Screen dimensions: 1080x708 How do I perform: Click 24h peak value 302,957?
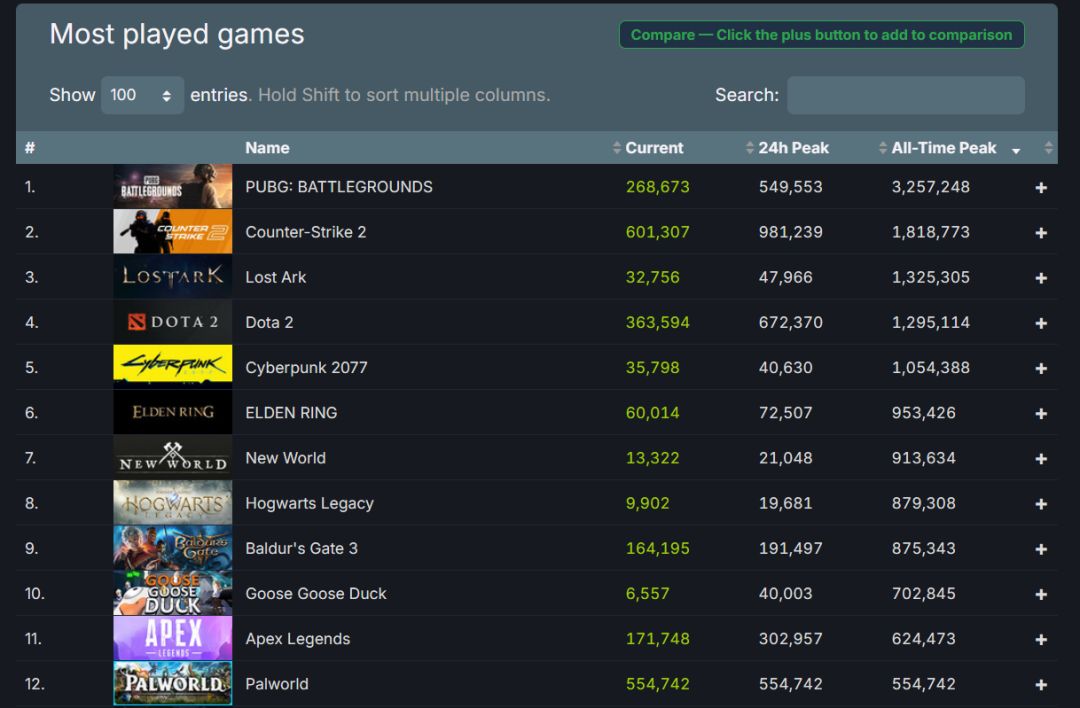pyautogui.click(x=791, y=639)
